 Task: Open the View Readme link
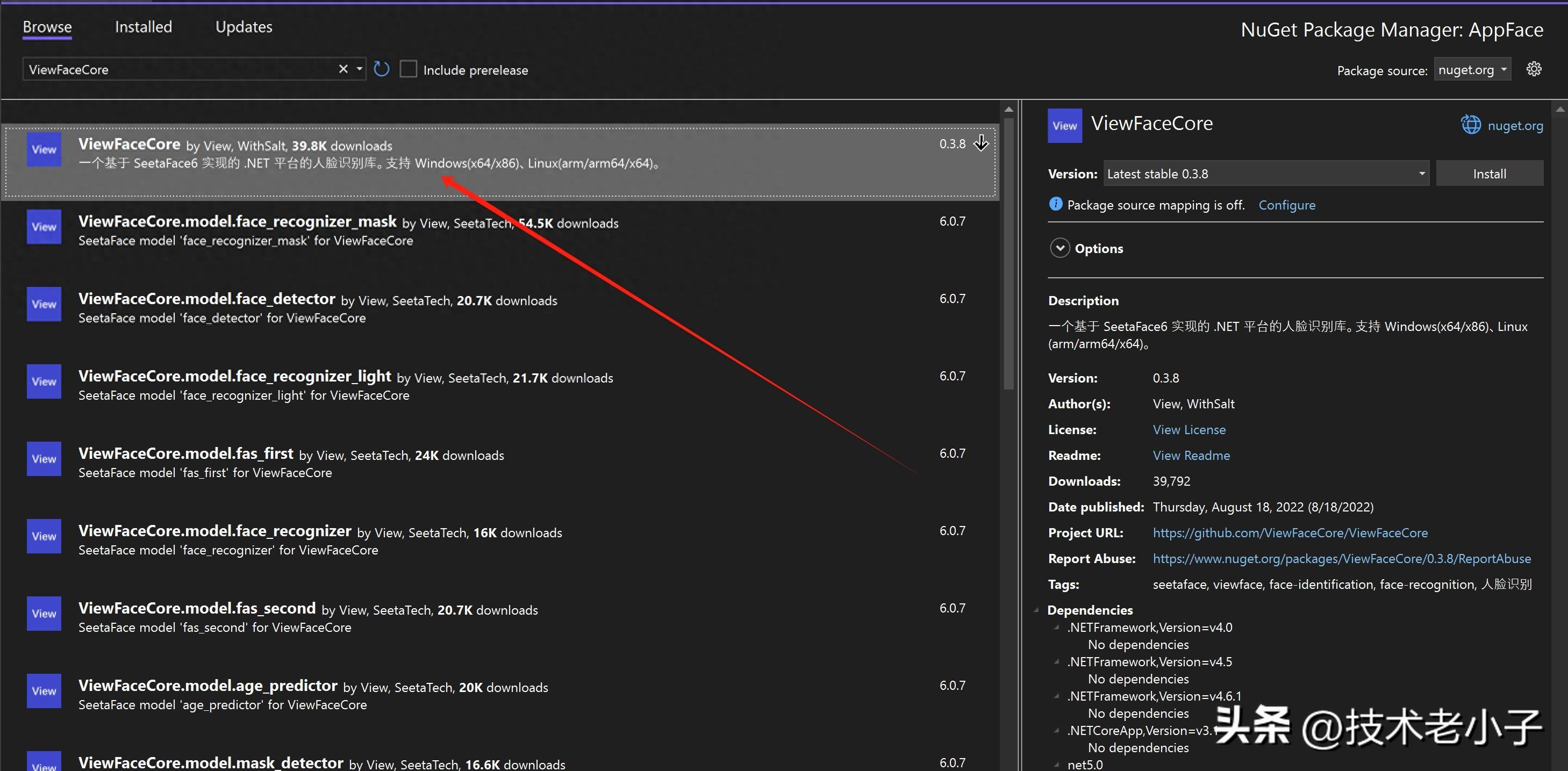(x=1191, y=455)
